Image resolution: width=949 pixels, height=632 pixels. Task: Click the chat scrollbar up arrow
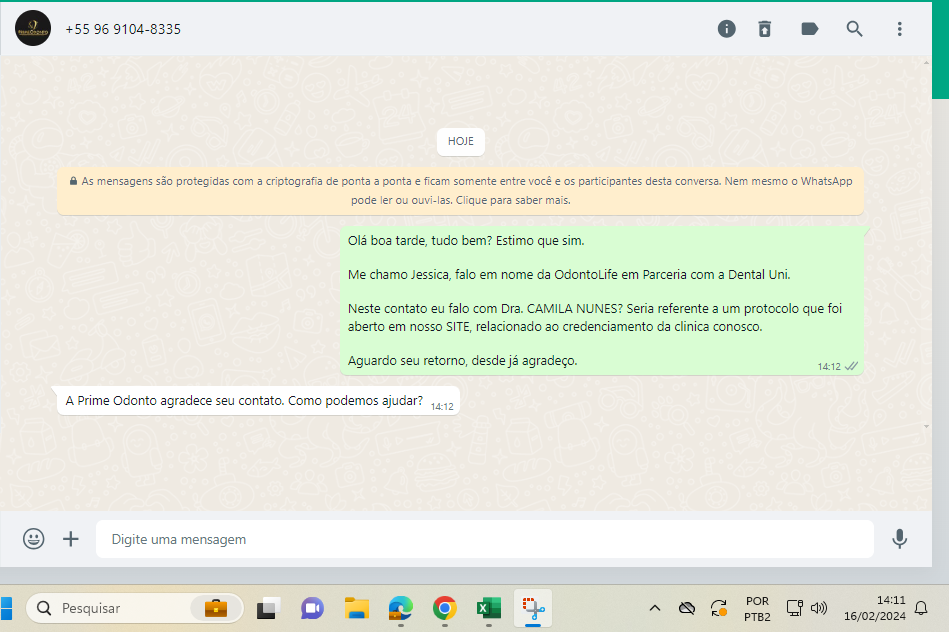tap(926, 62)
